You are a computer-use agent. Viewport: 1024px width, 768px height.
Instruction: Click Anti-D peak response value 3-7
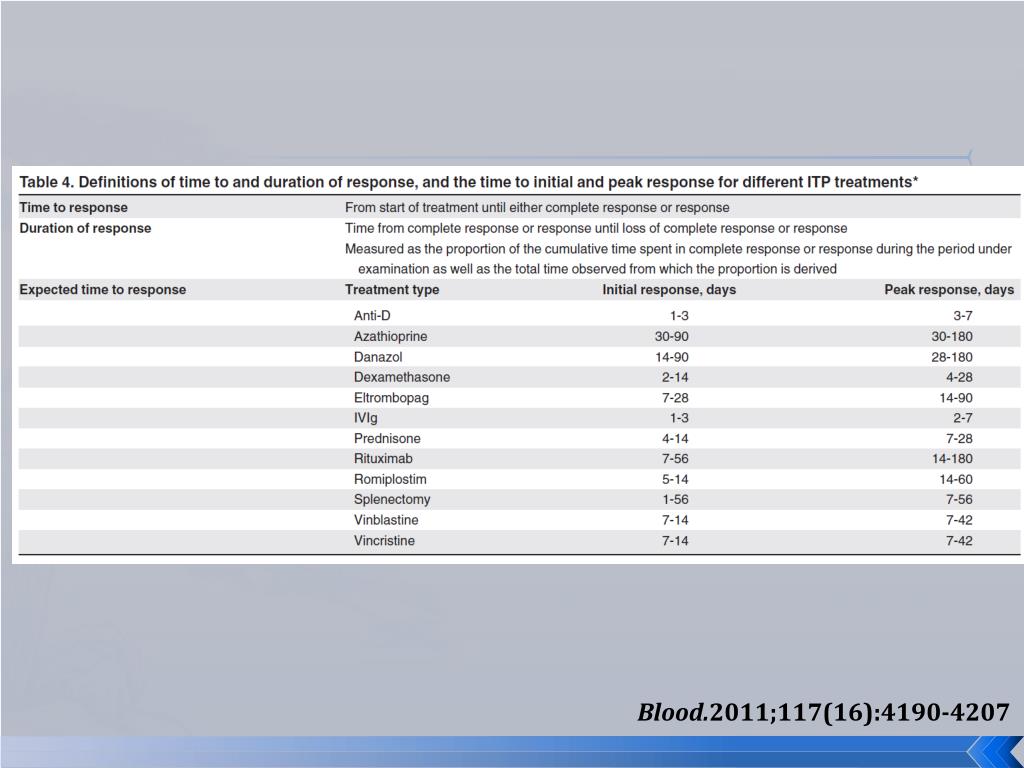coord(963,315)
